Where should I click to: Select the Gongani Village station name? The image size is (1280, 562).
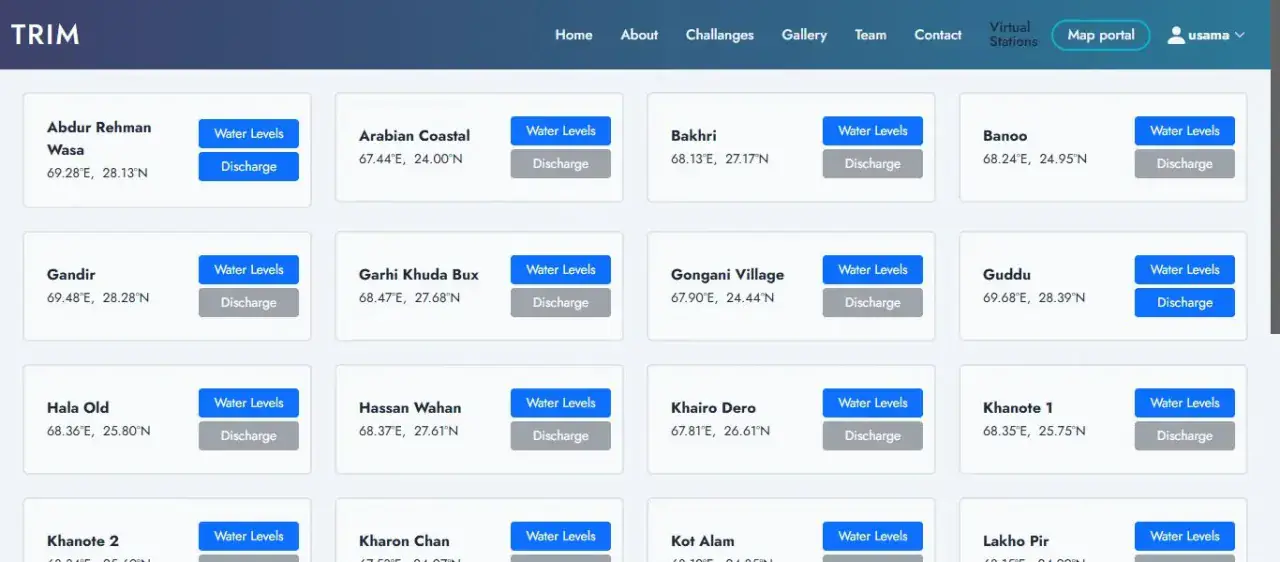pyautogui.click(x=728, y=275)
